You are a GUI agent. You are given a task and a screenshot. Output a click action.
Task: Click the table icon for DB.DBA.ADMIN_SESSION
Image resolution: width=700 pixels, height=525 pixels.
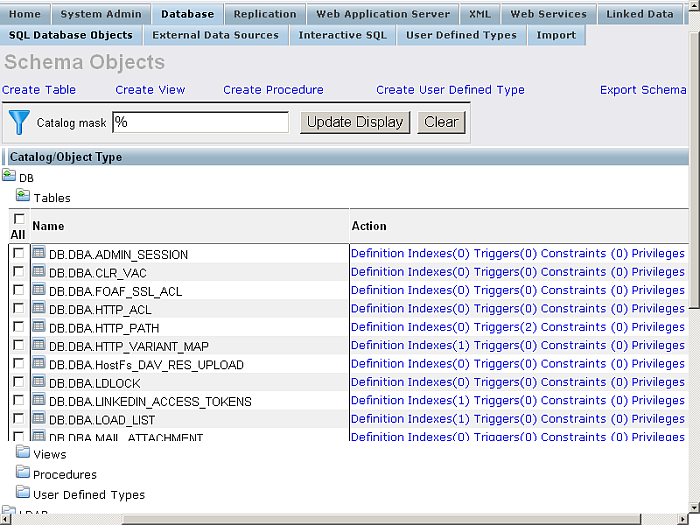(39, 253)
